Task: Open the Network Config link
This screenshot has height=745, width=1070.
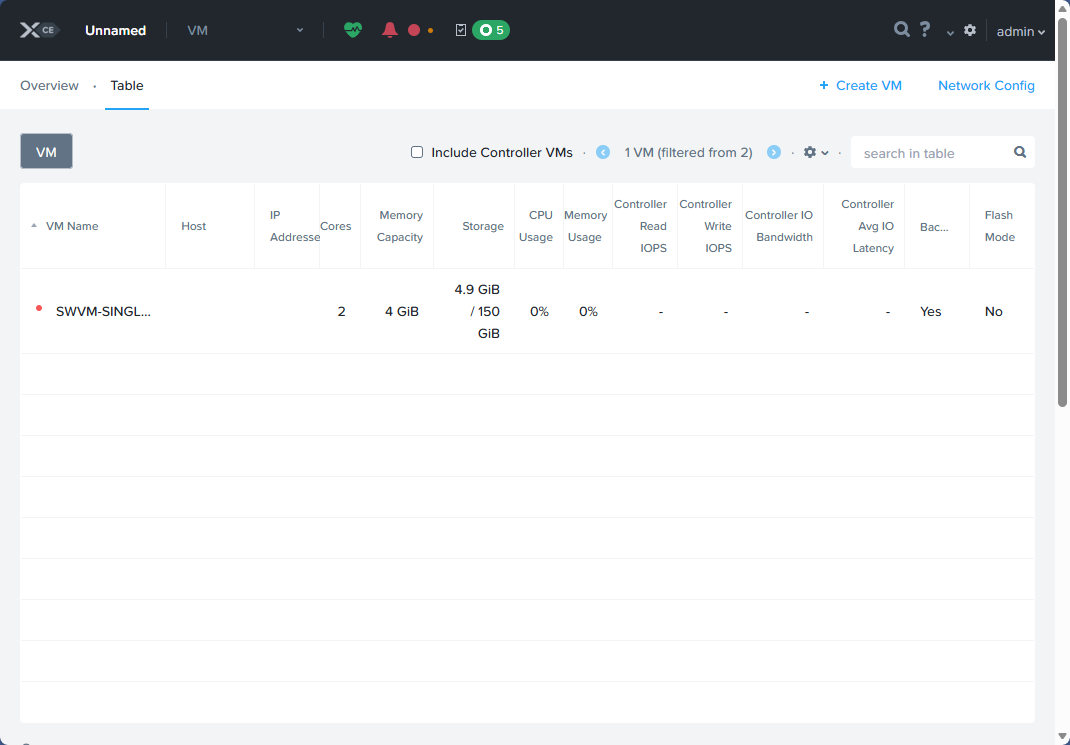Action: click(987, 85)
